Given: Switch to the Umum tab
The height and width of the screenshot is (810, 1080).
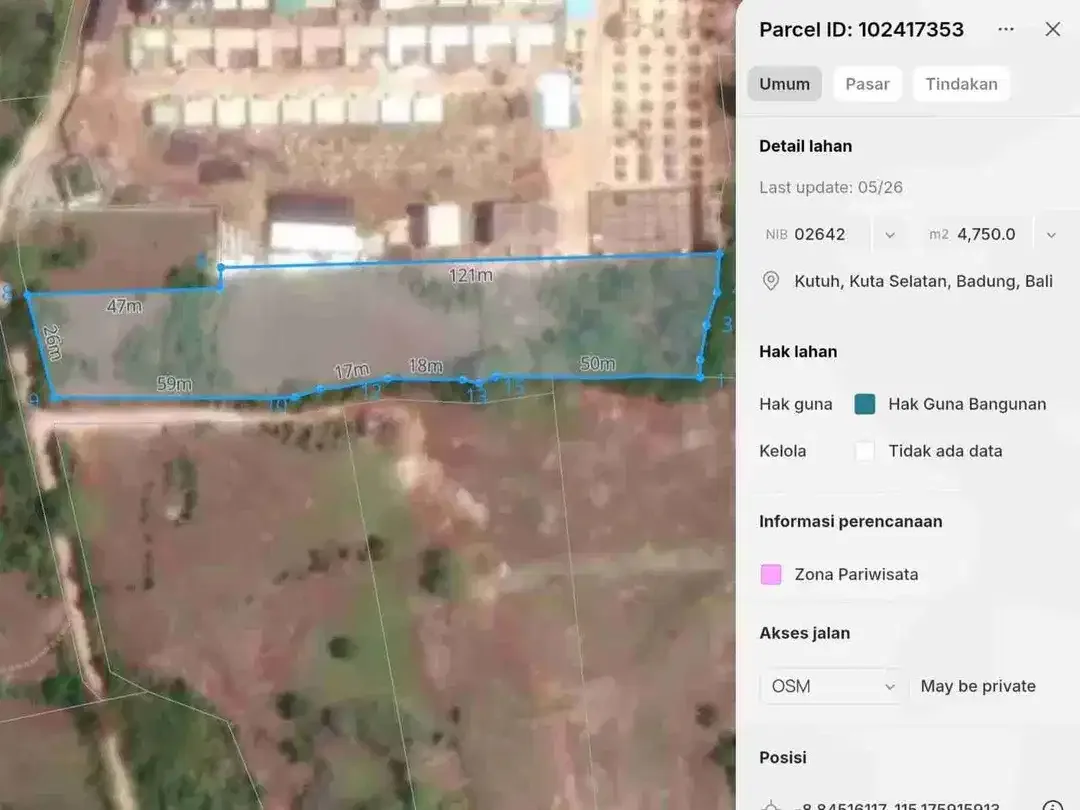Looking at the screenshot, I should [x=785, y=84].
